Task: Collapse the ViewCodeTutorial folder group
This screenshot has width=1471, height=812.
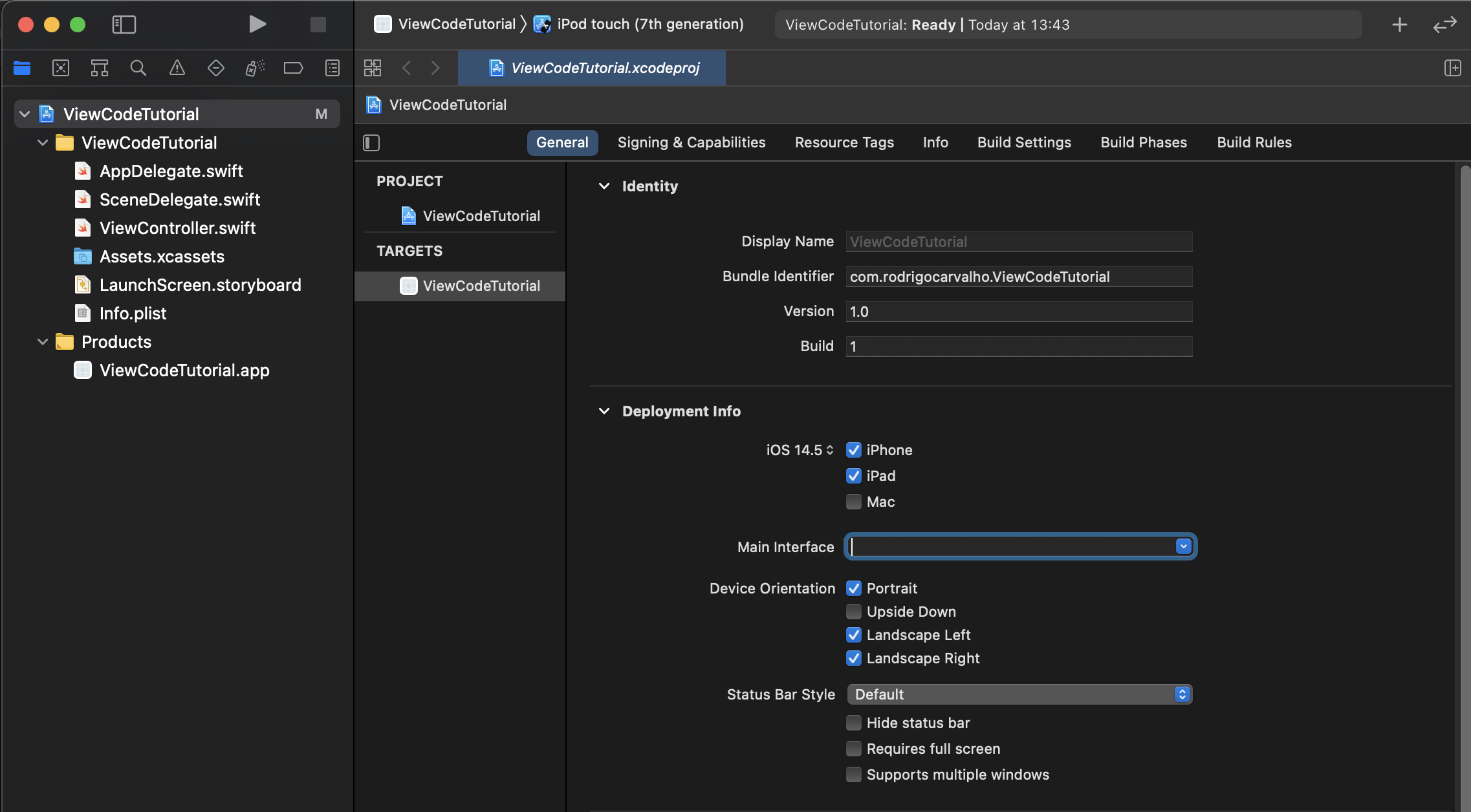Action: point(43,143)
